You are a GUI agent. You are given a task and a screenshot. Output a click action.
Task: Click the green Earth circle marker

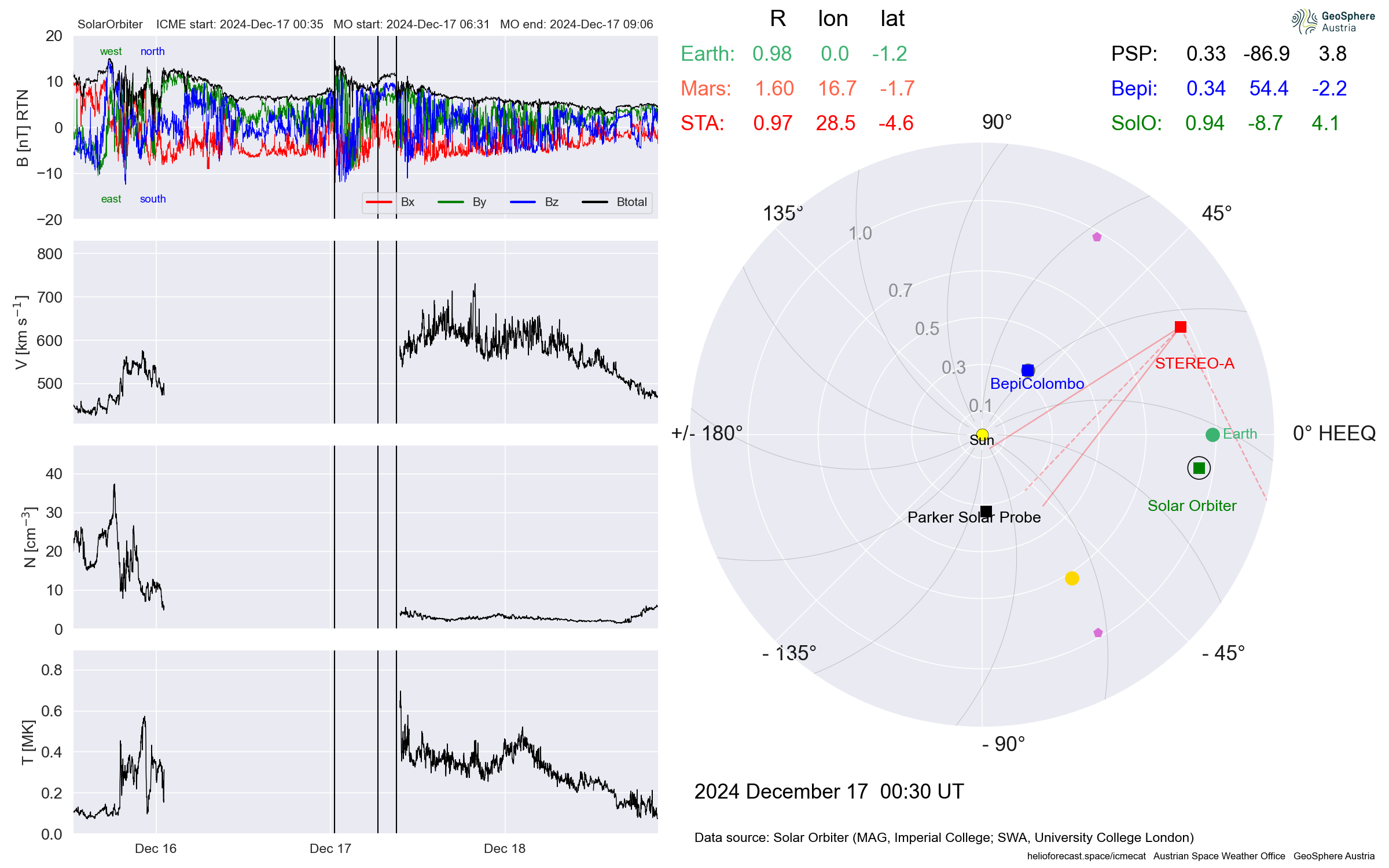1212,435
